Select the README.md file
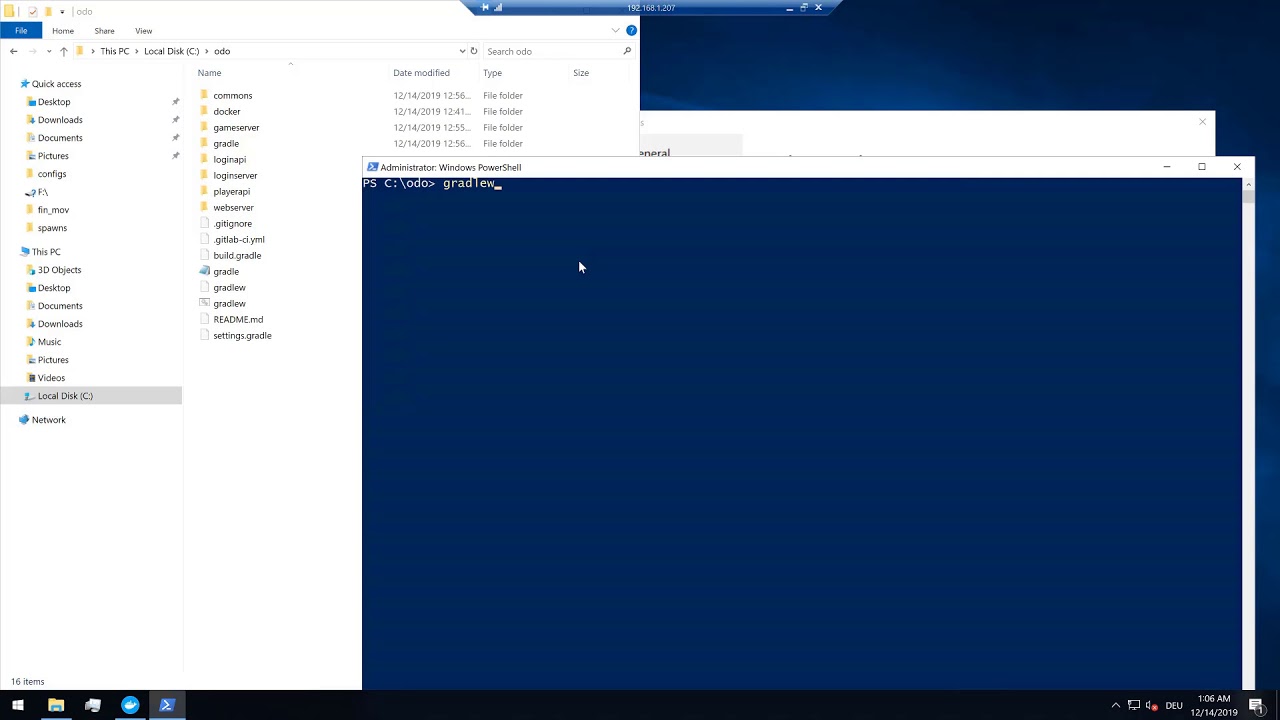1280x720 pixels. (238, 320)
